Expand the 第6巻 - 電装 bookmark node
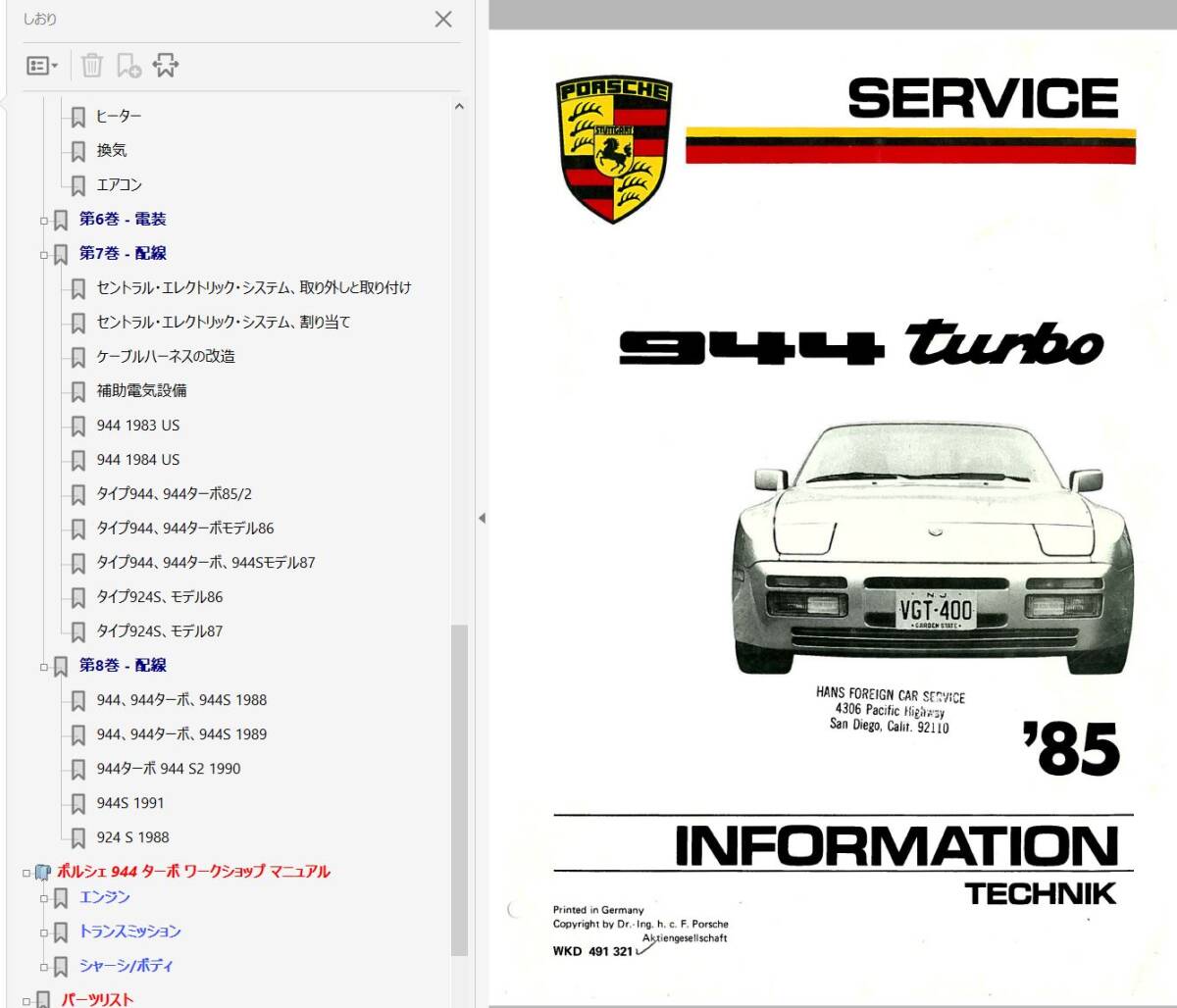This screenshot has height=1008, width=1177. [43, 220]
